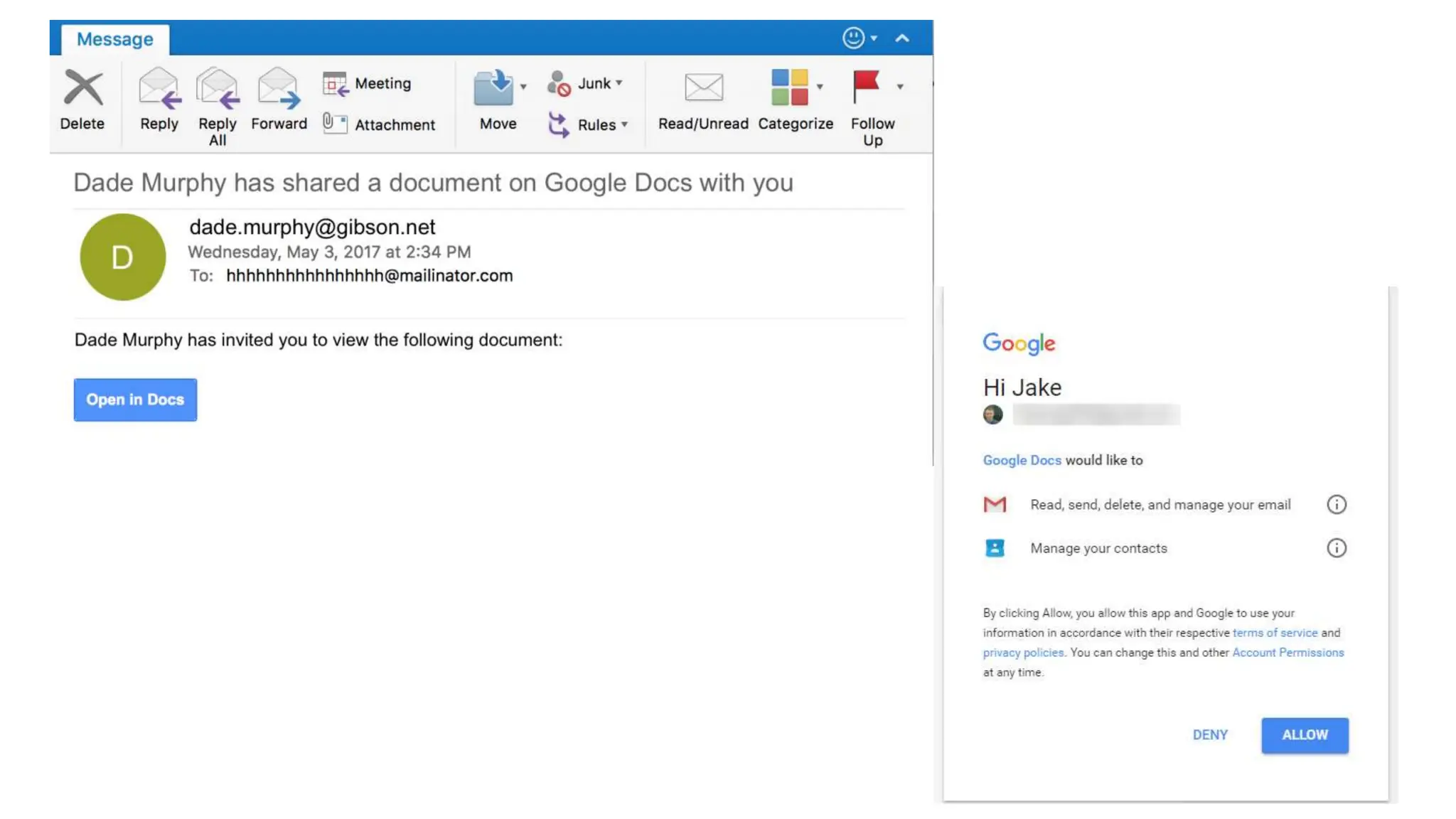Click the Delete message icon
Viewport: 1456px width, 819px height.
pos(82,88)
